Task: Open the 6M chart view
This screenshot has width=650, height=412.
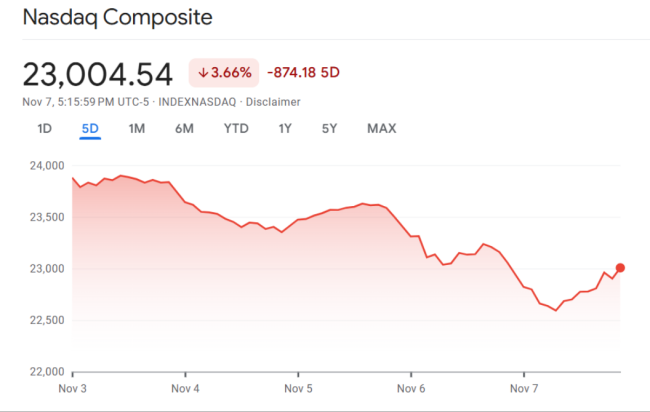Action: [184, 128]
